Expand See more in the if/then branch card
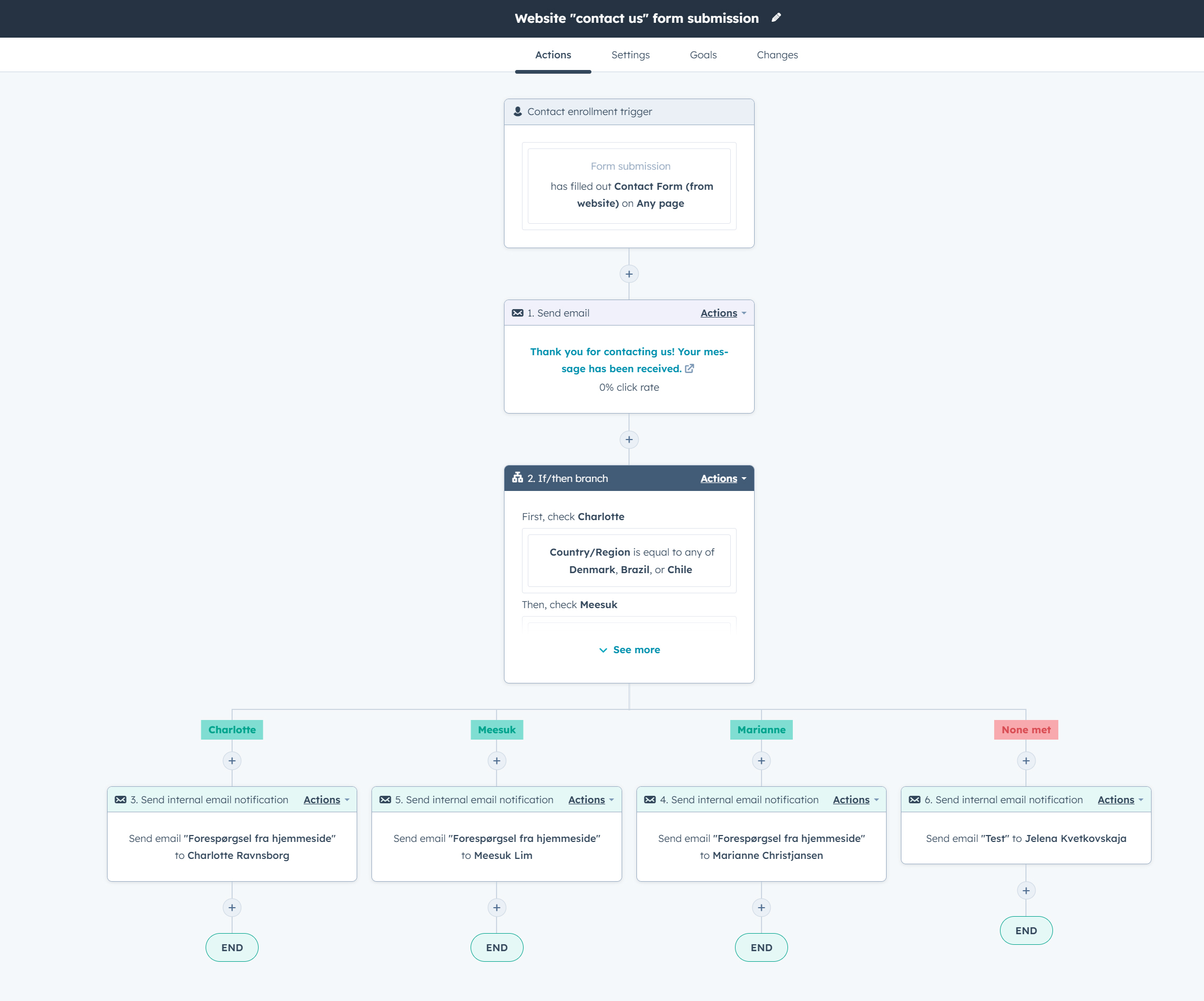The image size is (1204, 1001). (x=629, y=649)
